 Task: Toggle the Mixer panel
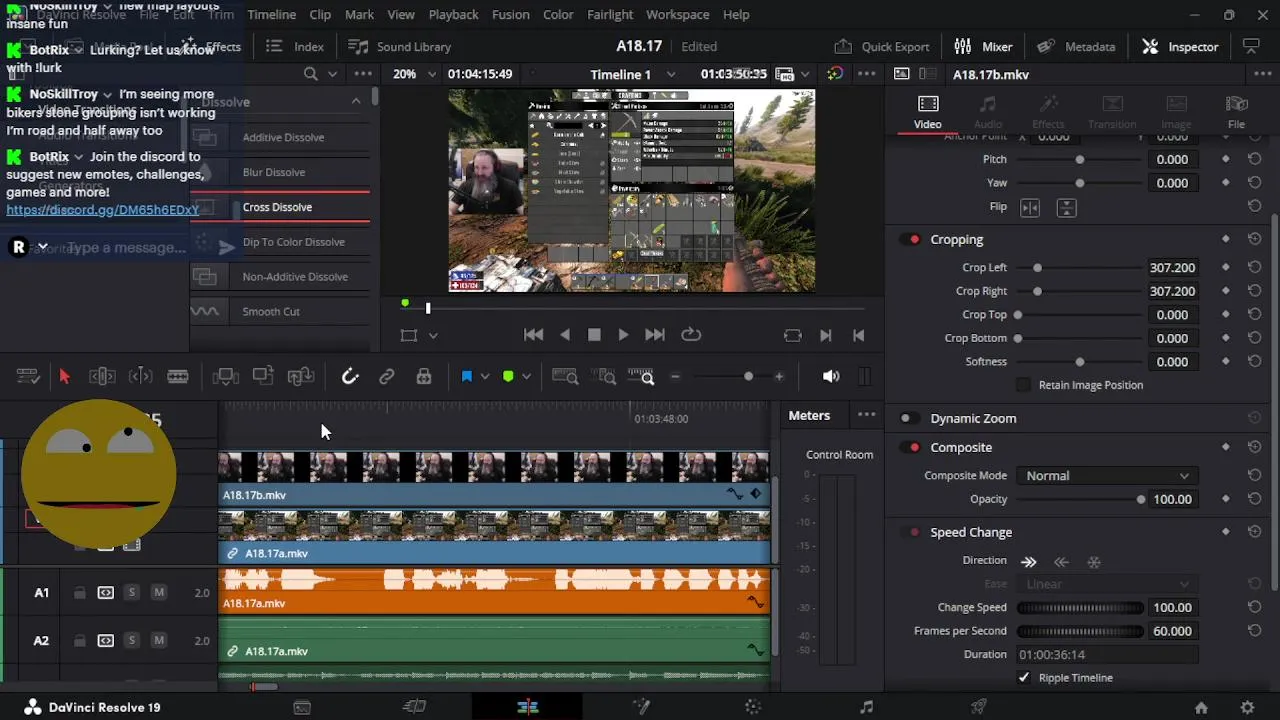click(983, 47)
